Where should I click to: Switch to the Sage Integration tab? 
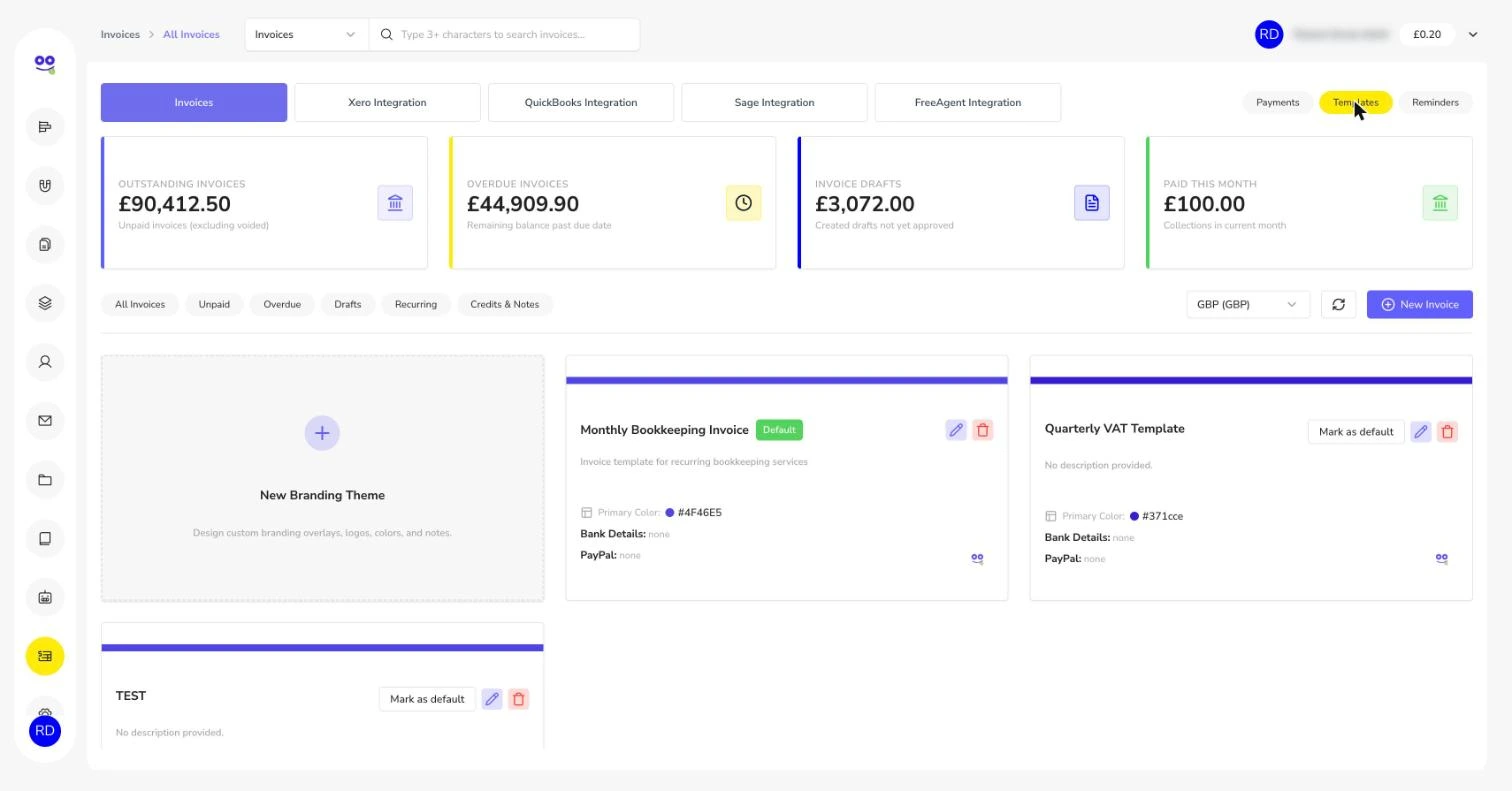pos(774,102)
